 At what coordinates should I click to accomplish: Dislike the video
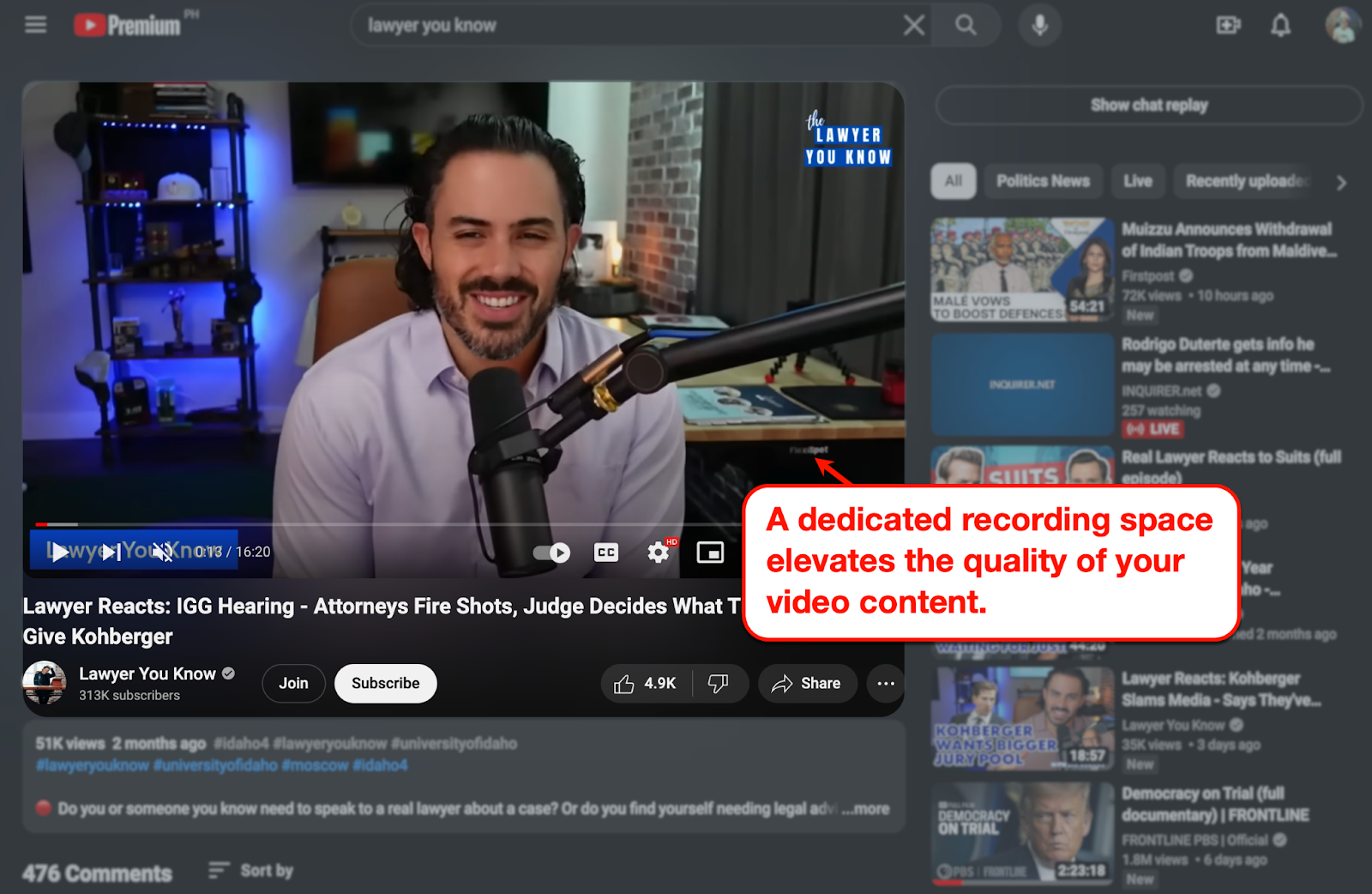pyautogui.click(x=719, y=683)
